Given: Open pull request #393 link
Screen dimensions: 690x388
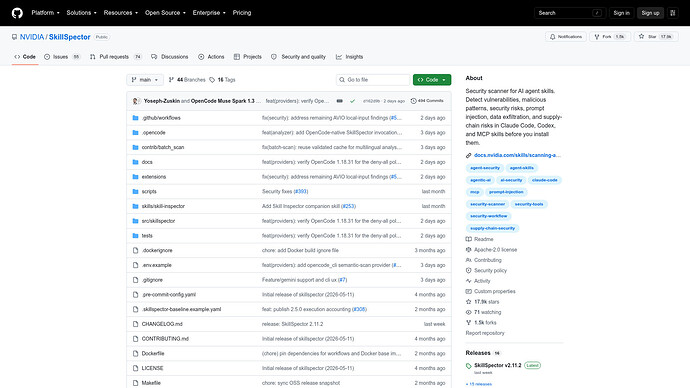Looking at the screenshot, I should pos(301,191).
